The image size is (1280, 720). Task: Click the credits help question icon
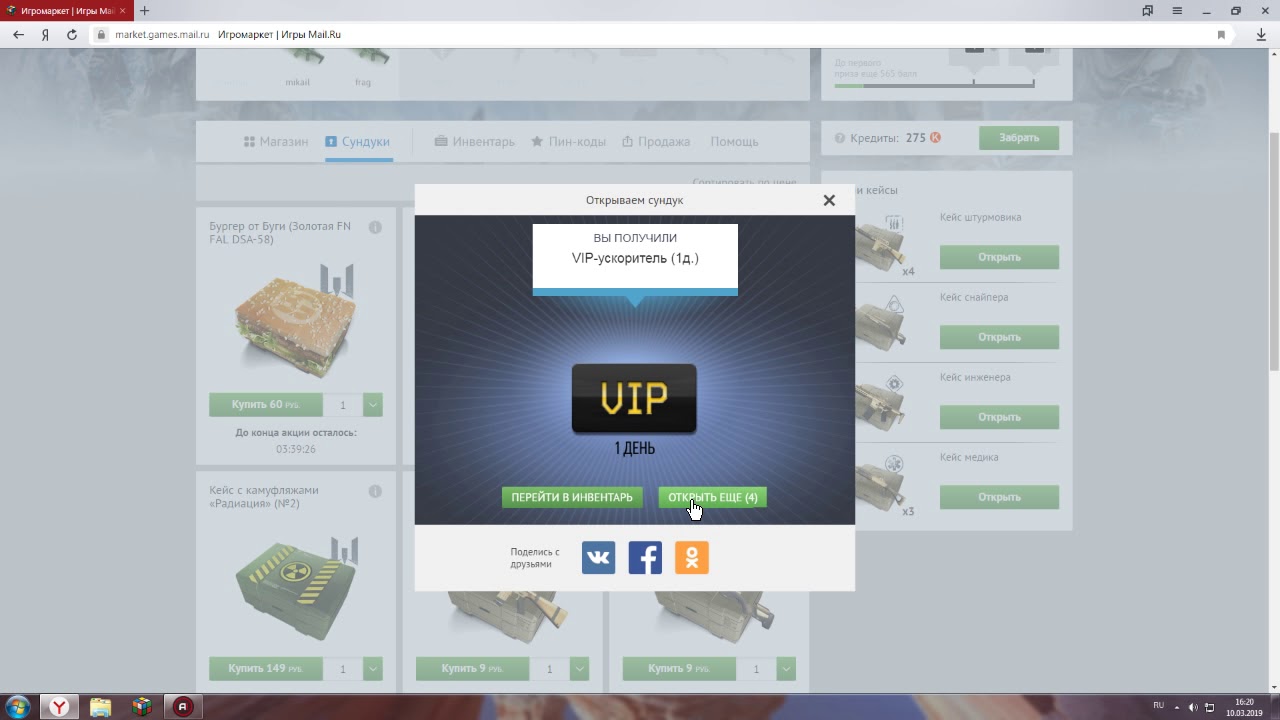coord(840,138)
